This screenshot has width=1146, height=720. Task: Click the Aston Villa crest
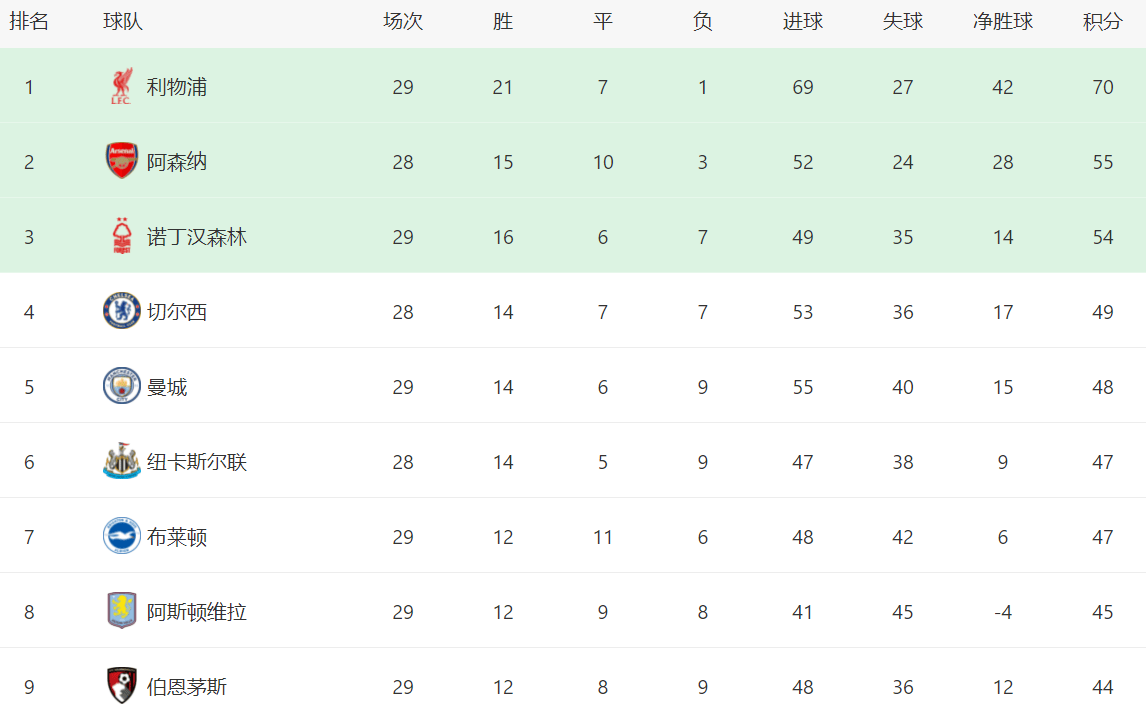121,611
